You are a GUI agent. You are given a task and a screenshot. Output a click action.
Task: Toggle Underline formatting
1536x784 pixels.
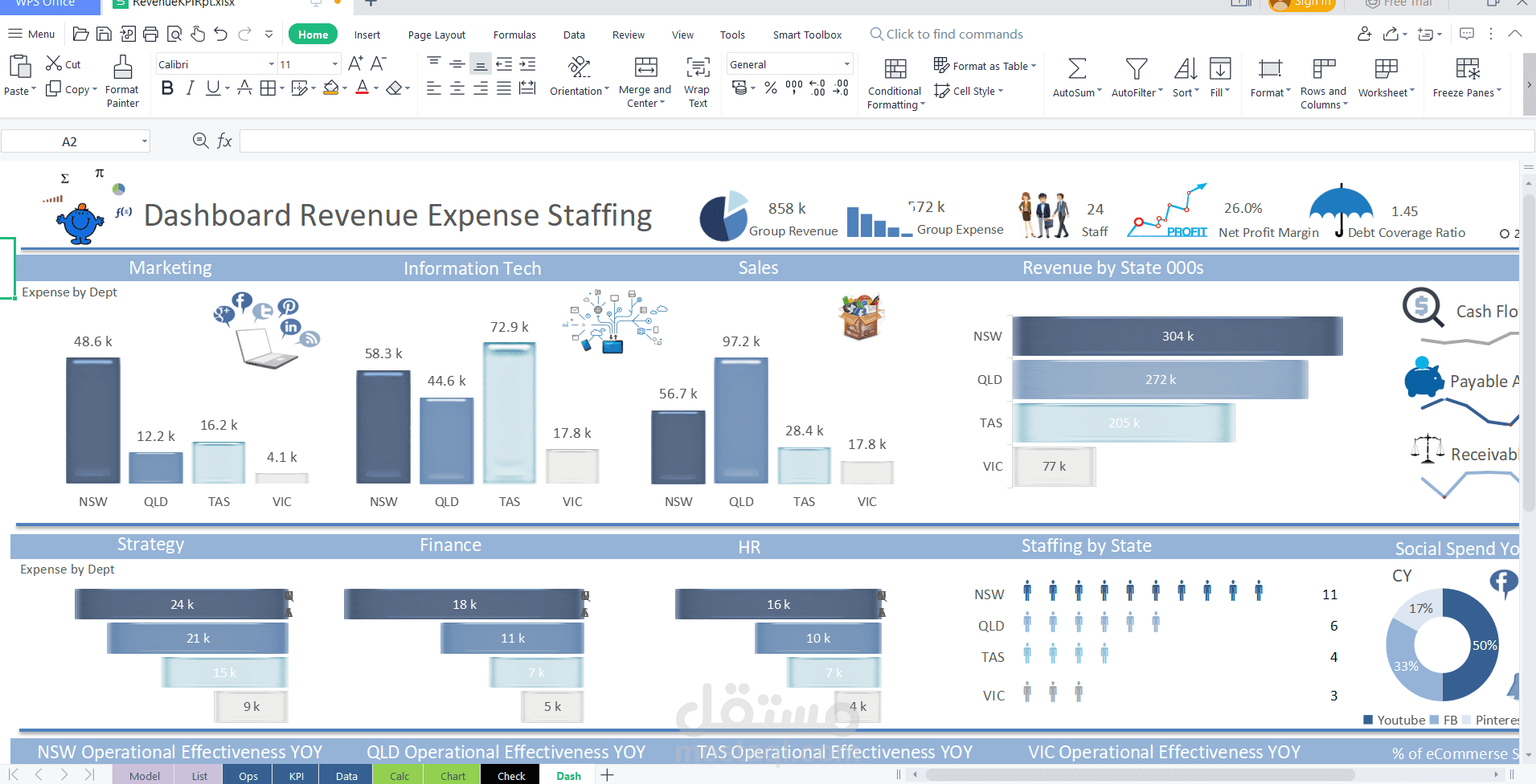212,88
